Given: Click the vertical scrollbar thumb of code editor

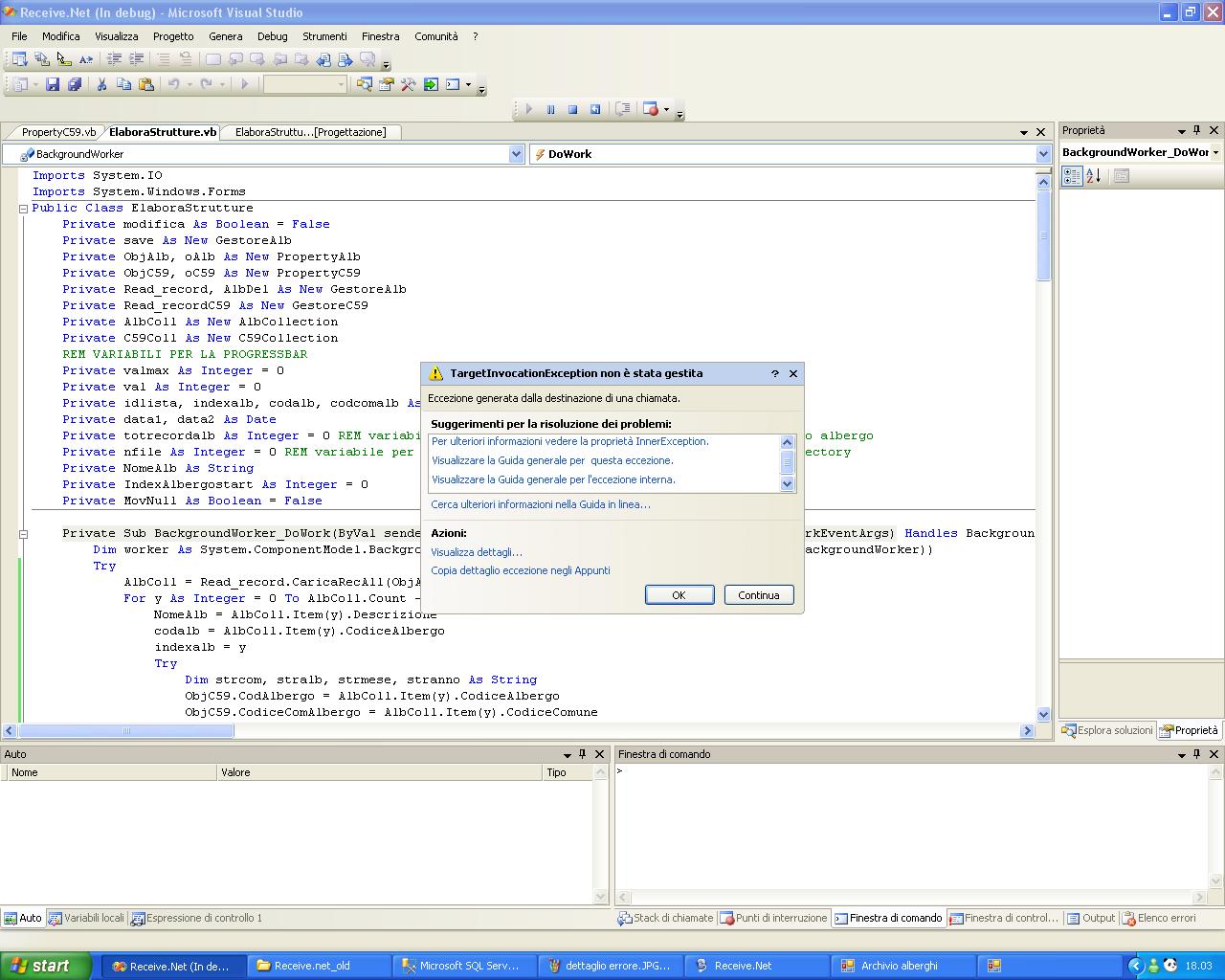Looking at the screenshot, I should 1043,235.
